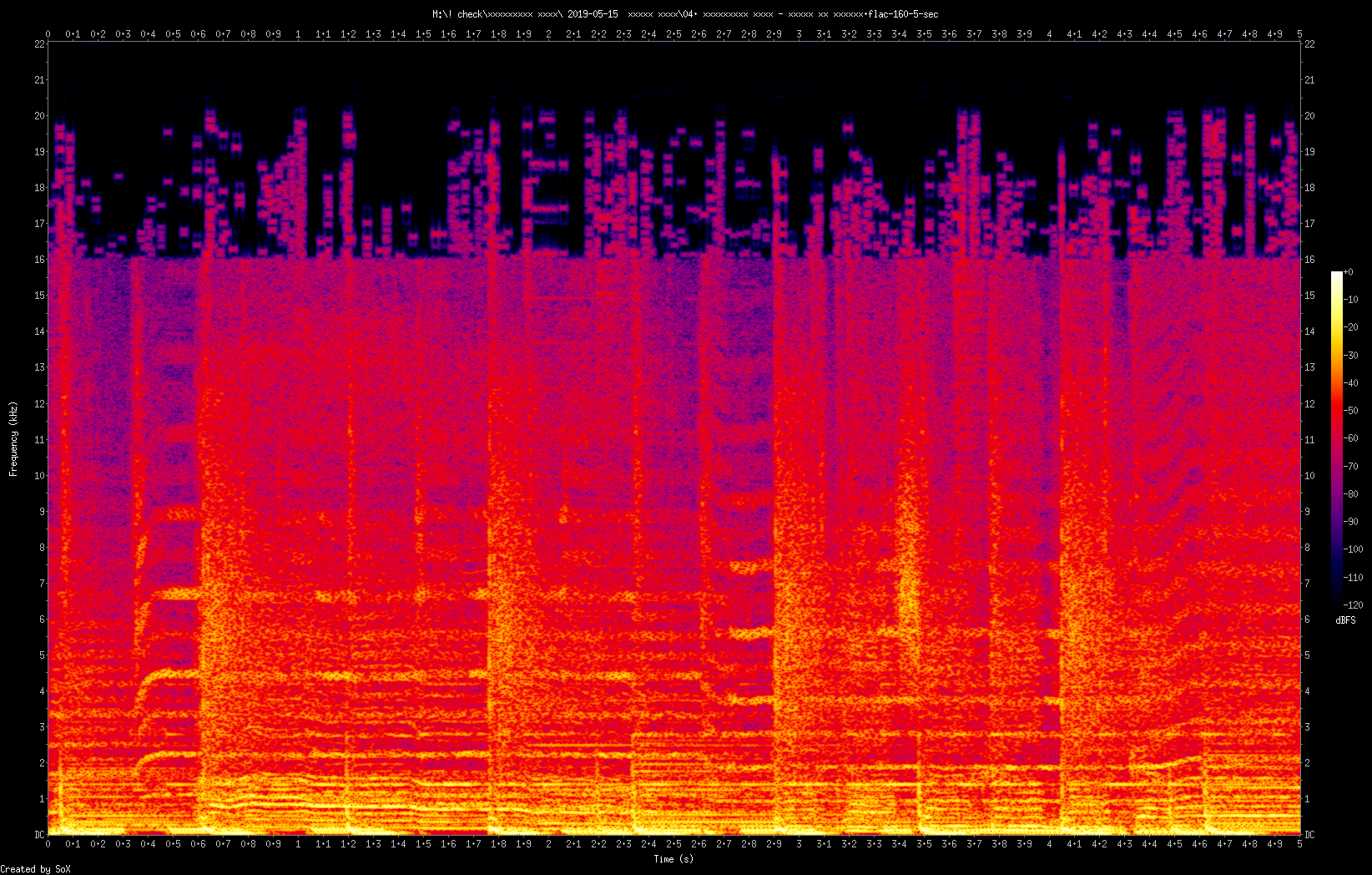Click the dBFS color scale bar
Image resolution: width=1372 pixels, height=875 pixels.
(x=1337, y=438)
